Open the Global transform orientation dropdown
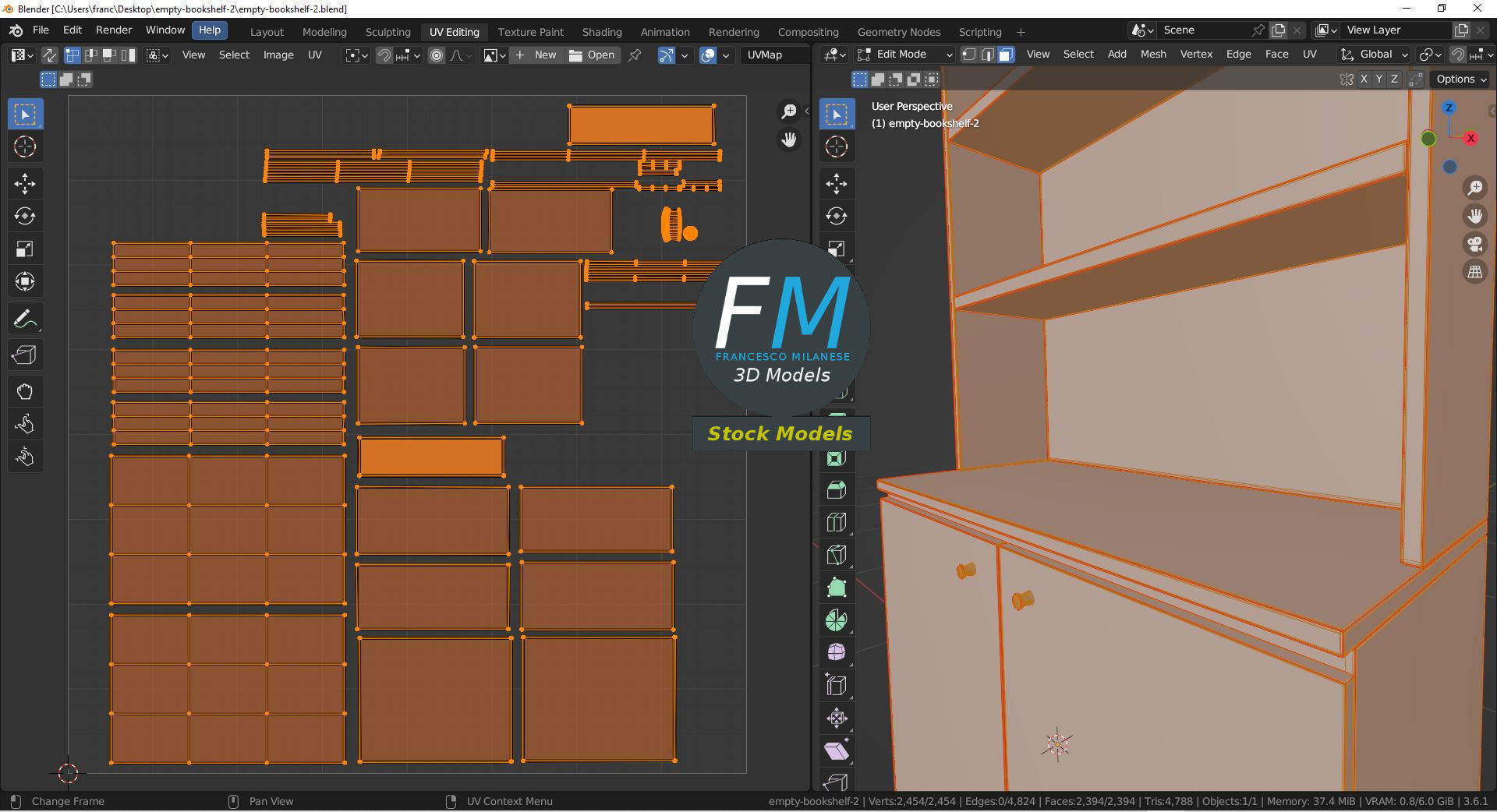The width and height of the screenshot is (1497, 812). coord(1374,55)
